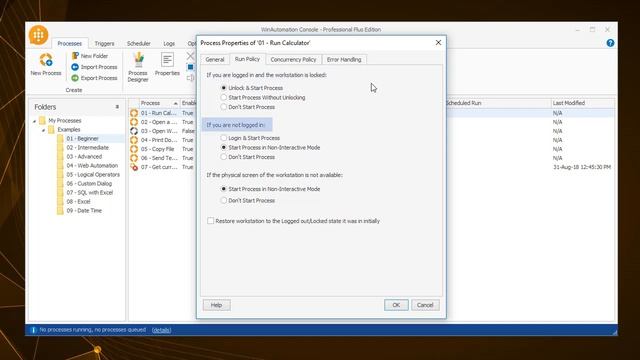Click the '04 - Print Do...' process icon
Image resolution: width=640 pixels, height=360 pixels.
tap(134, 140)
